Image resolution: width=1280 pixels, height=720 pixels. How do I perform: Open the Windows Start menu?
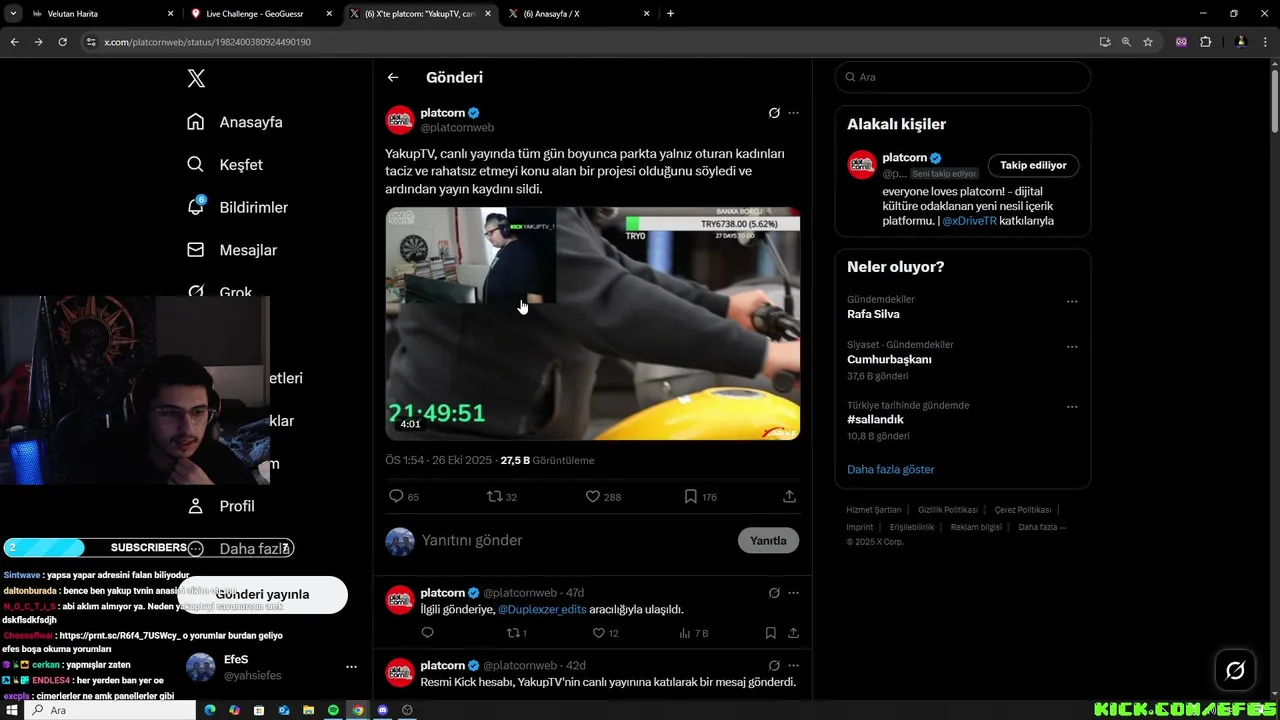pos(12,710)
